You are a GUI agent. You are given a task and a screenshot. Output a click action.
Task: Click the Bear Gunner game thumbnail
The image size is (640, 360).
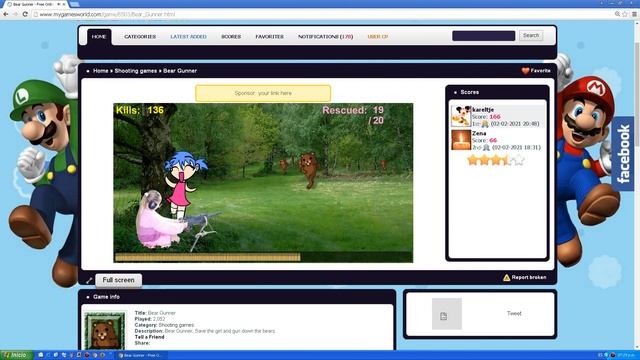point(104,331)
